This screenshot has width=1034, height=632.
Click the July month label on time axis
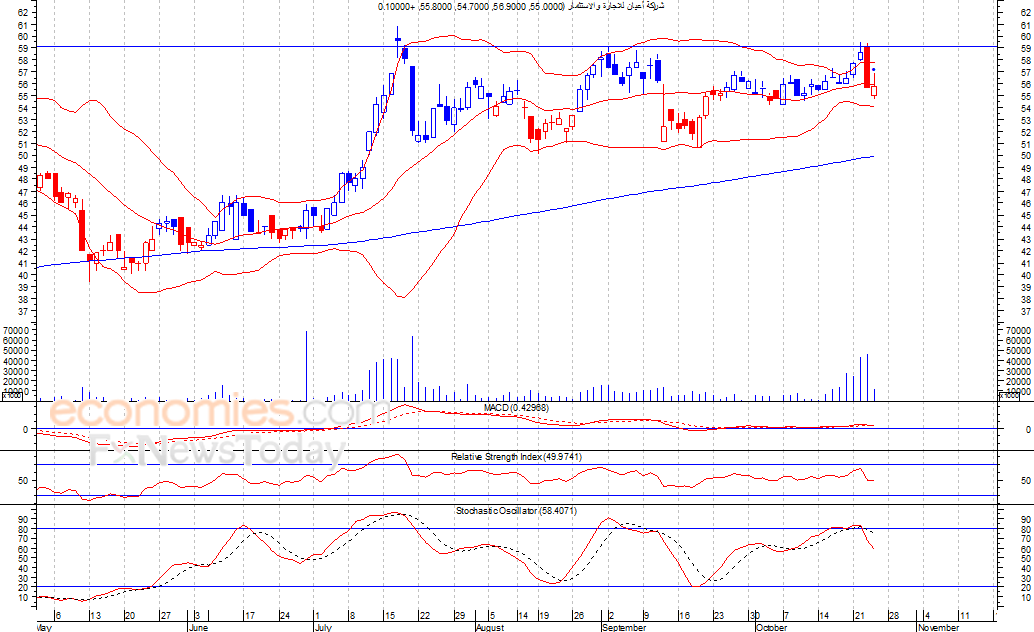[323, 627]
